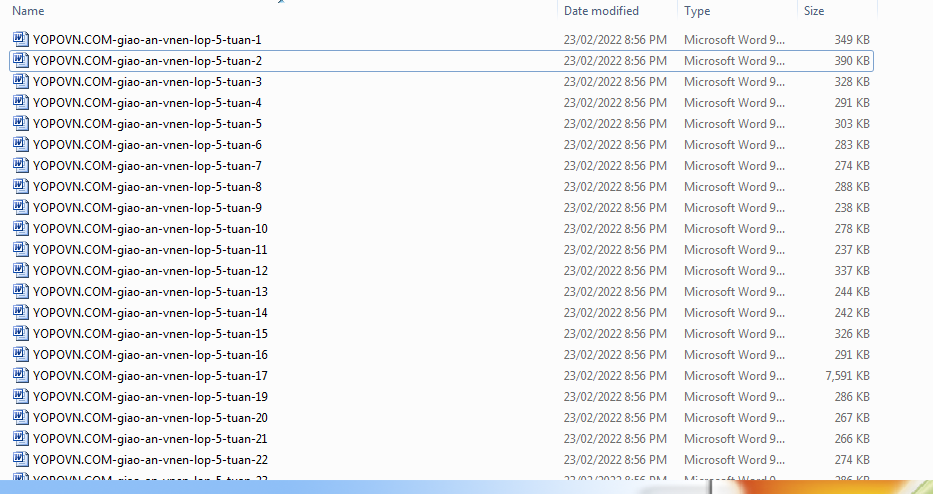Click Word icon beside tuan-5 file

(20, 123)
